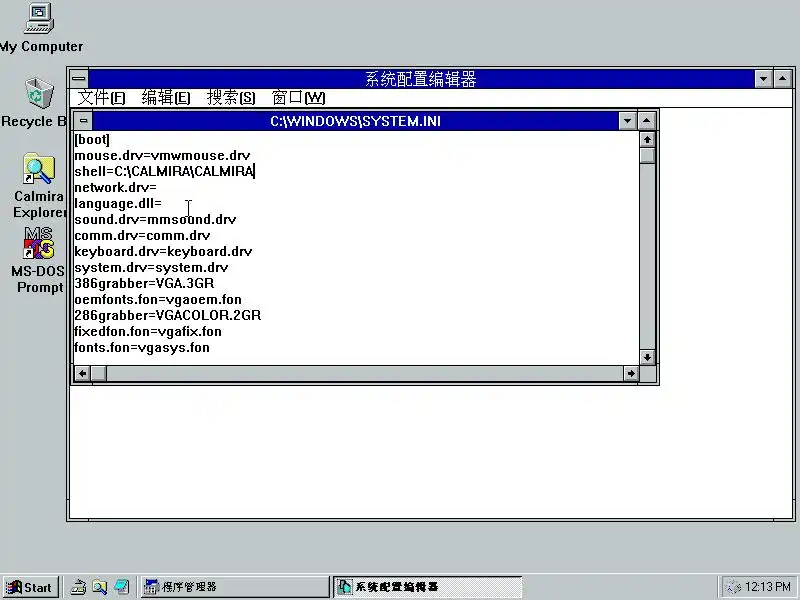Open the 系统配置编辑器 window control menu

(79, 79)
